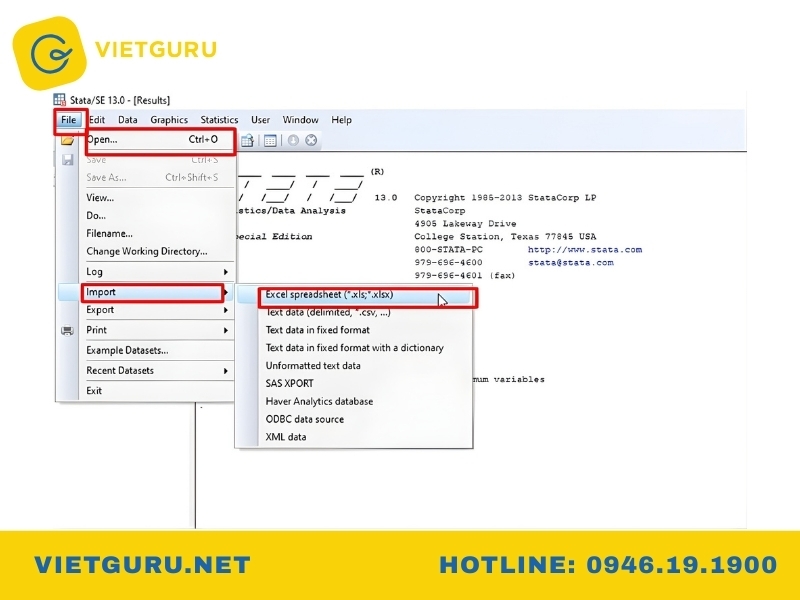Click the Data Browser toolbar icon
The width and height of the screenshot is (800, 600).
(247, 140)
